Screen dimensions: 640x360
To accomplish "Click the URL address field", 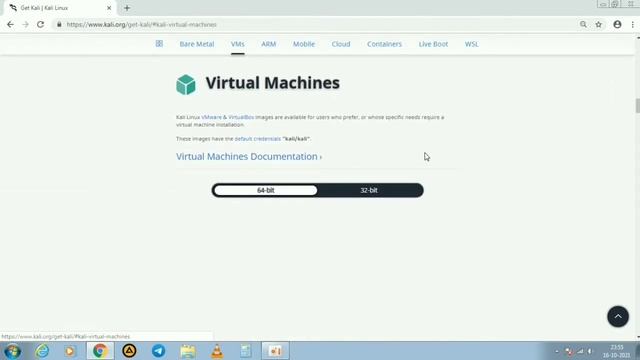I will [314, 24].
